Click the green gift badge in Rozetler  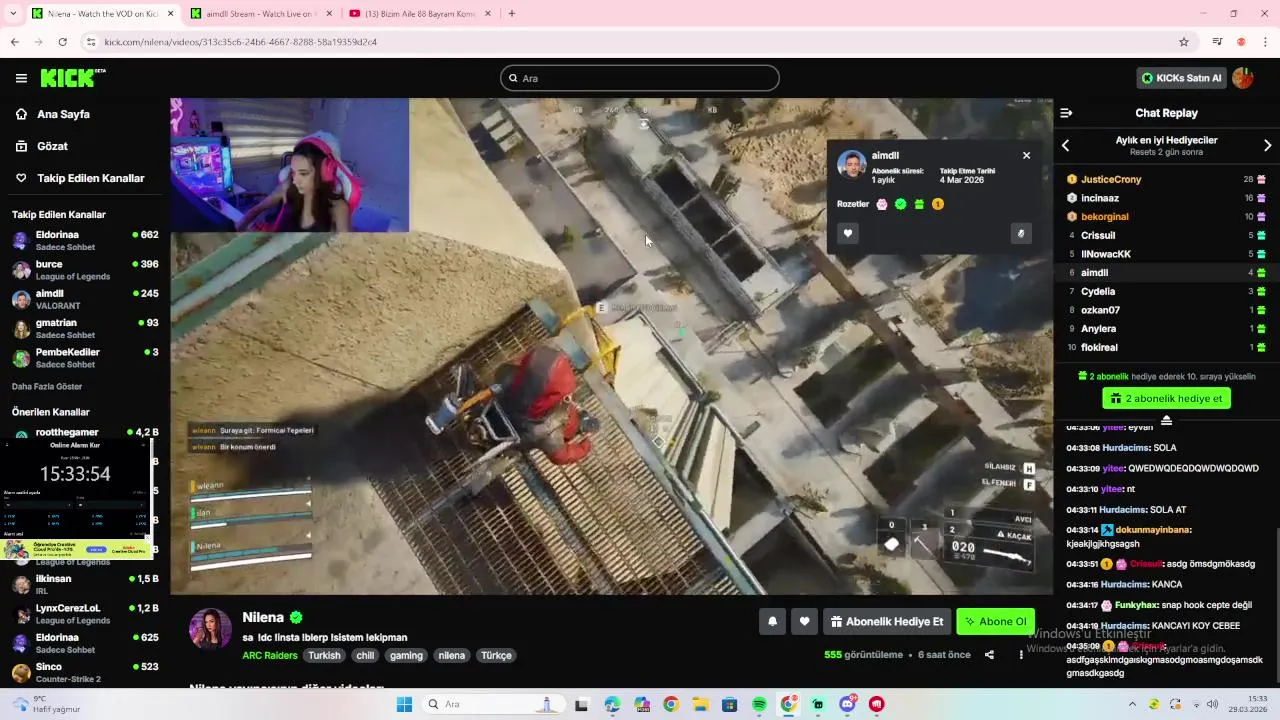tap(919, 204)
